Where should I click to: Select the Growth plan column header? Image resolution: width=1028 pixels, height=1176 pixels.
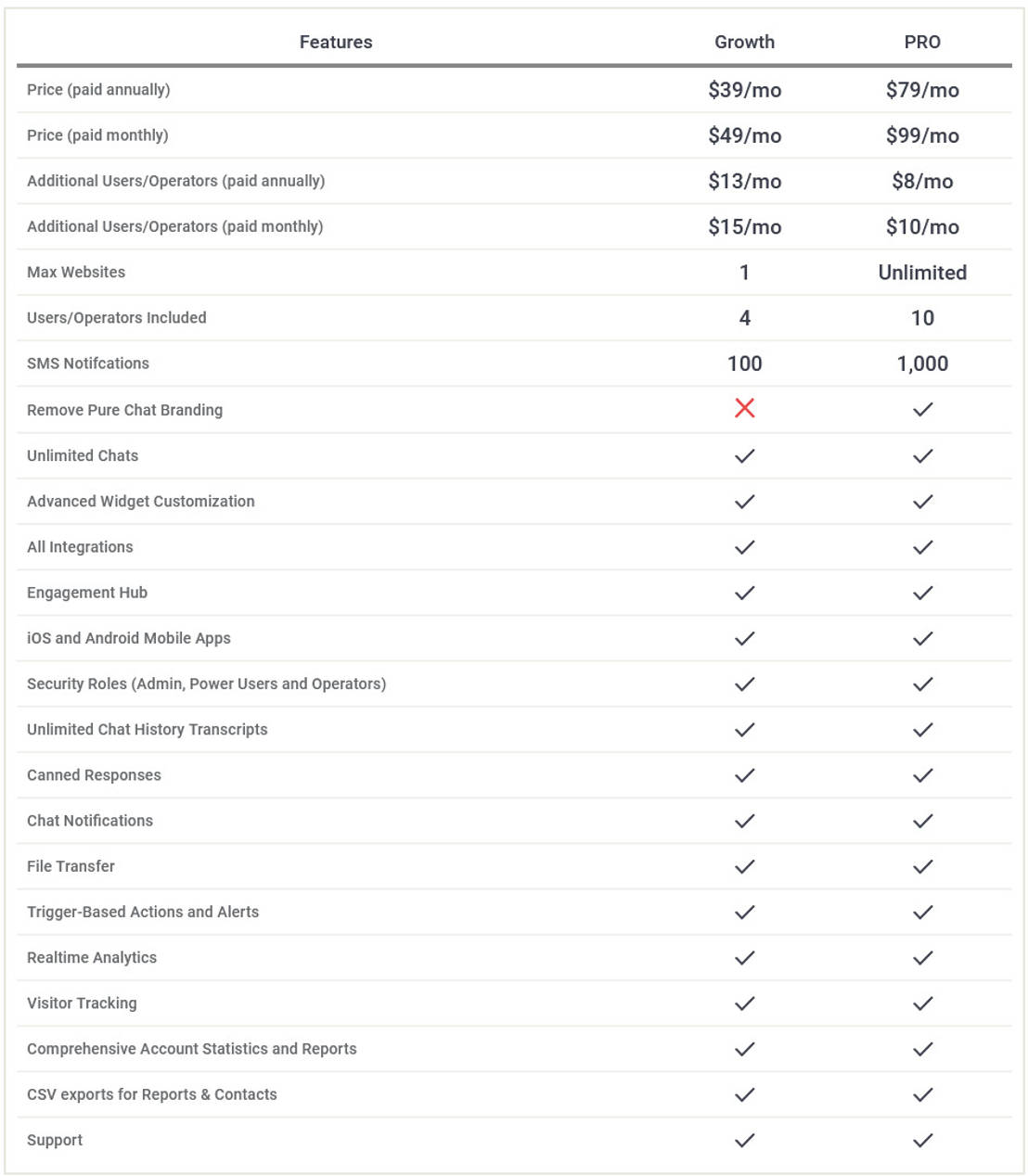point(744,42)
